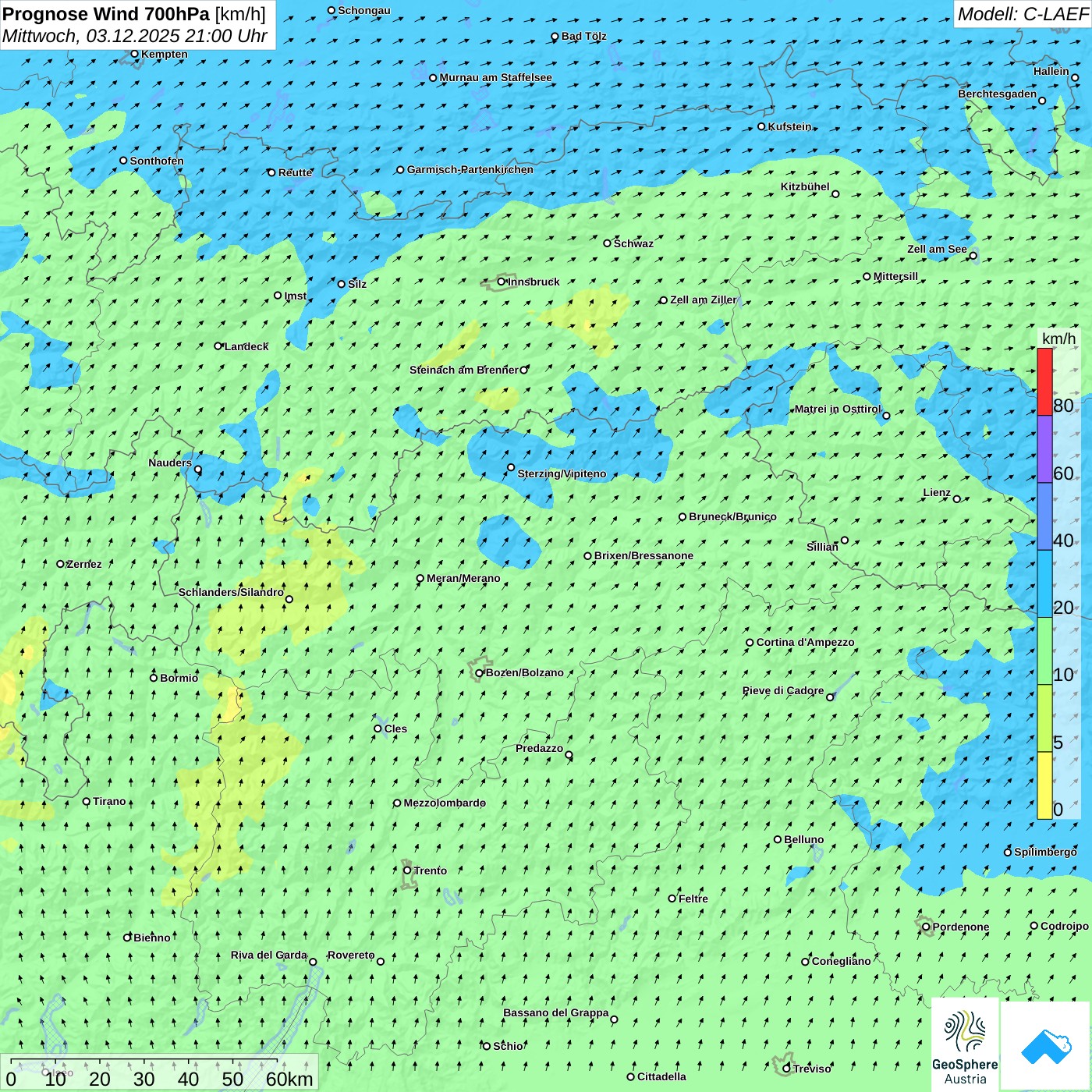Viewport: 1092px width, 1092px height.
Task: Click the Treviso city marker
Action: [x=786, y=1068]
